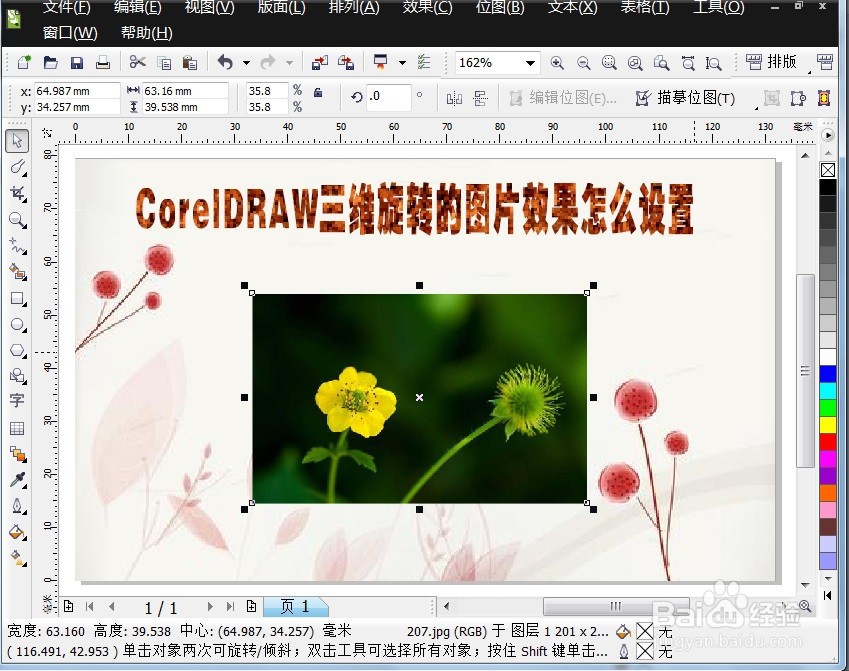The width and height of the screenshot is (849, 671).
Task: Select the Zoom tool
Action: coord(17,219)
